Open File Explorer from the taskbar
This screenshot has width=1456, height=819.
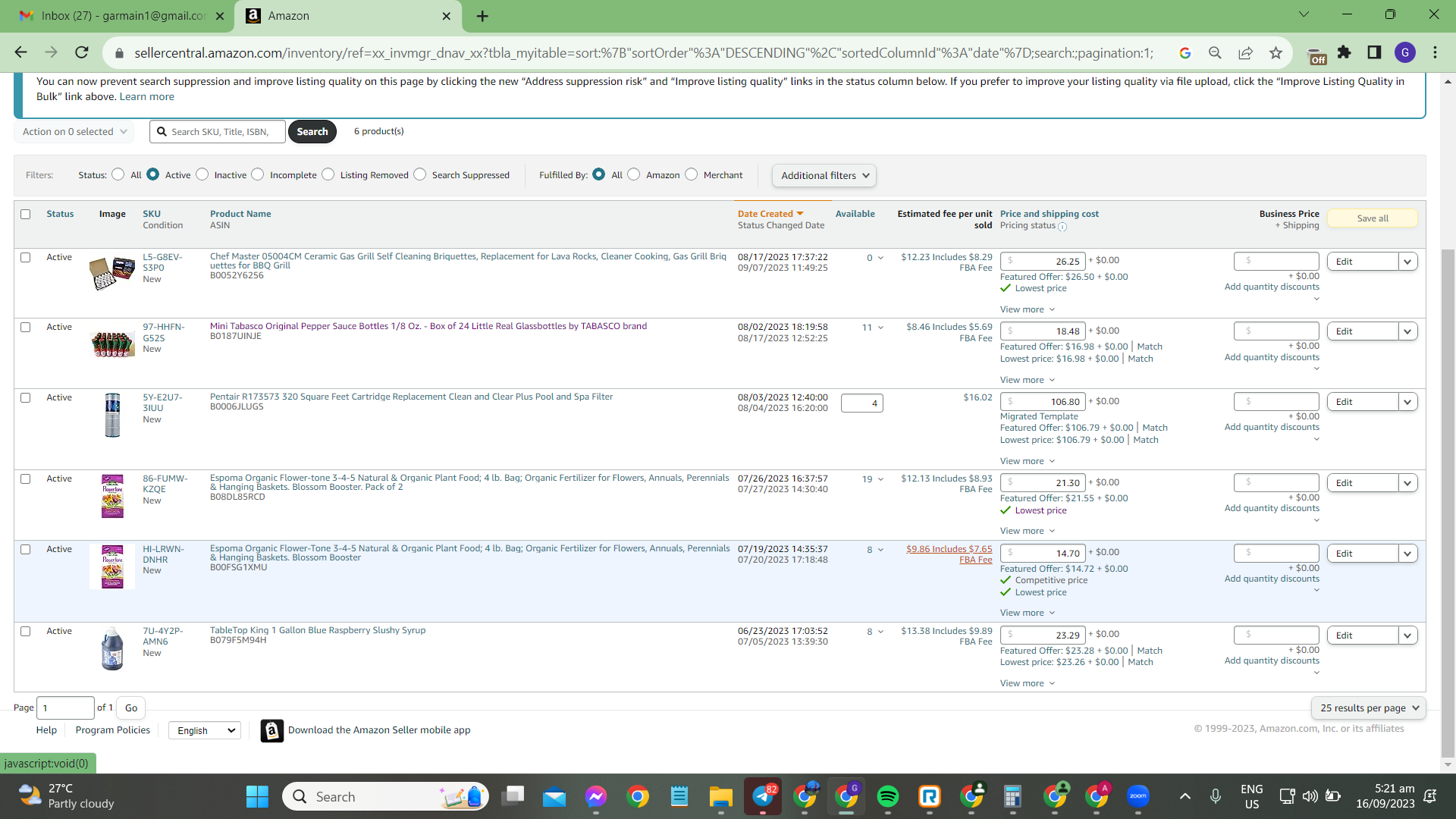tap(720, 796)
